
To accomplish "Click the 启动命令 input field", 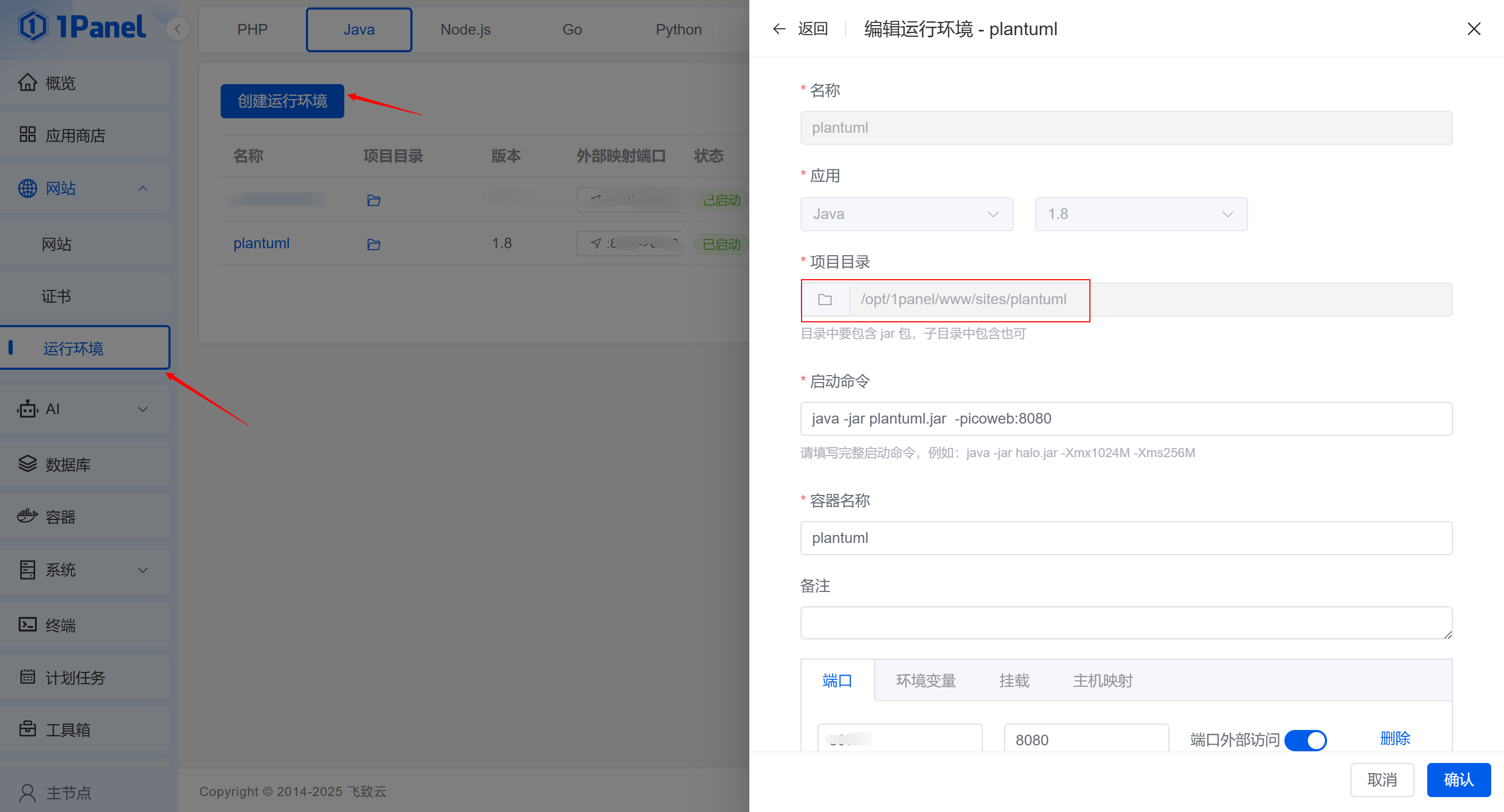I will click(x=1126, y=419).
